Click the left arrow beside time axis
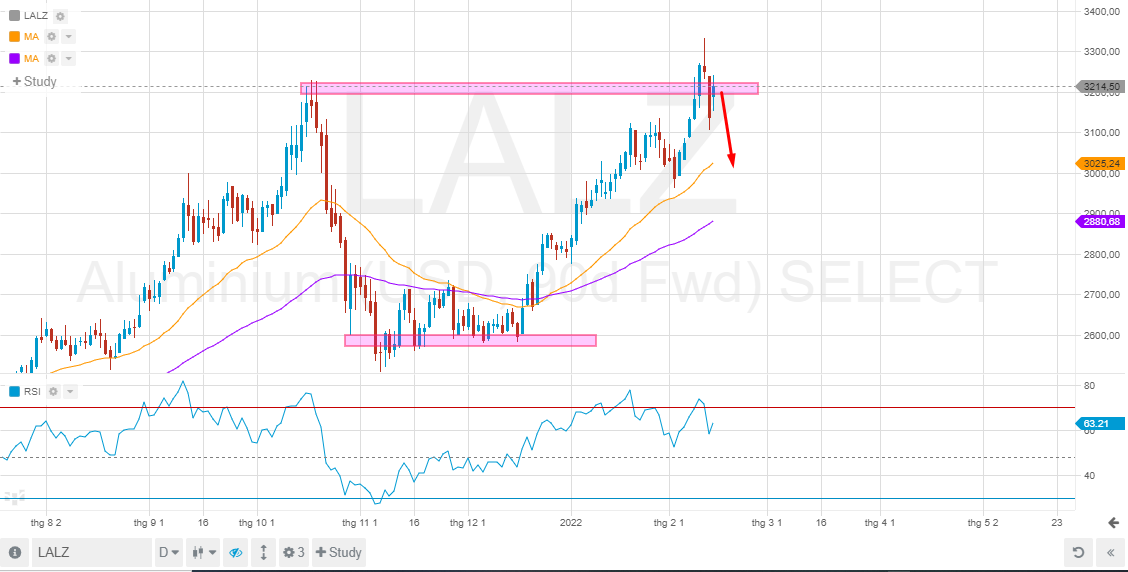The height and width of the screenshot is (572, 1128). point(1114,523)
